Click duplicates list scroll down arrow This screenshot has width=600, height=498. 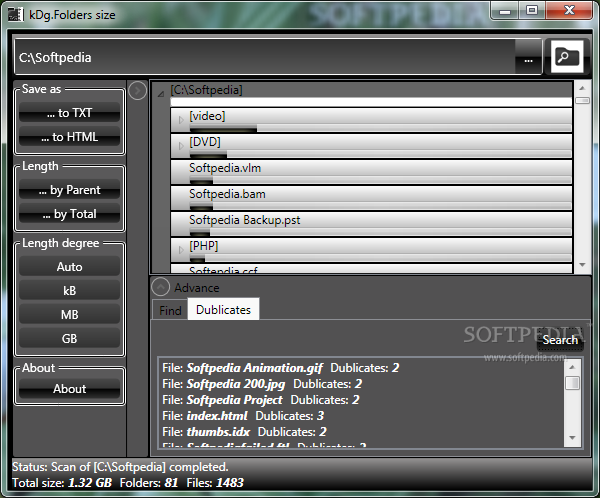(x=572, y=437)
